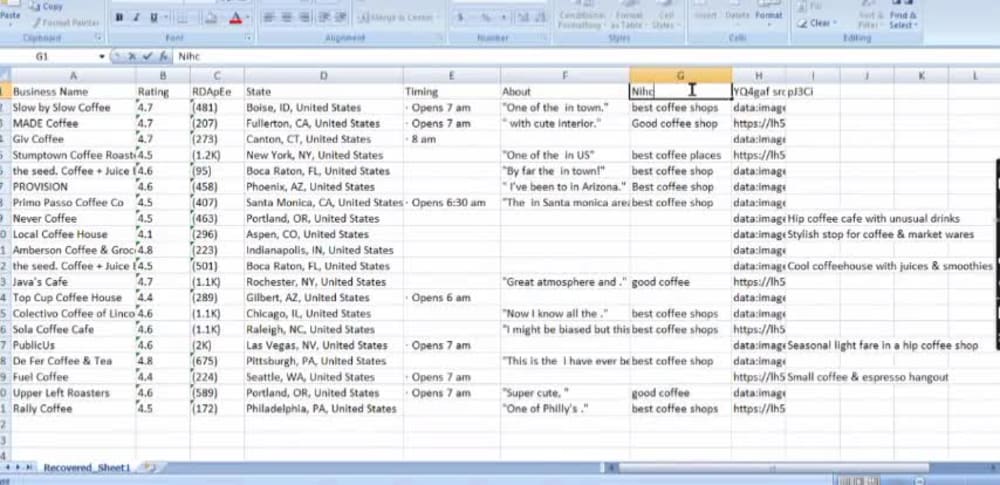Open underline style dropdown arrow
The image size is (1000, 485).
166,18
